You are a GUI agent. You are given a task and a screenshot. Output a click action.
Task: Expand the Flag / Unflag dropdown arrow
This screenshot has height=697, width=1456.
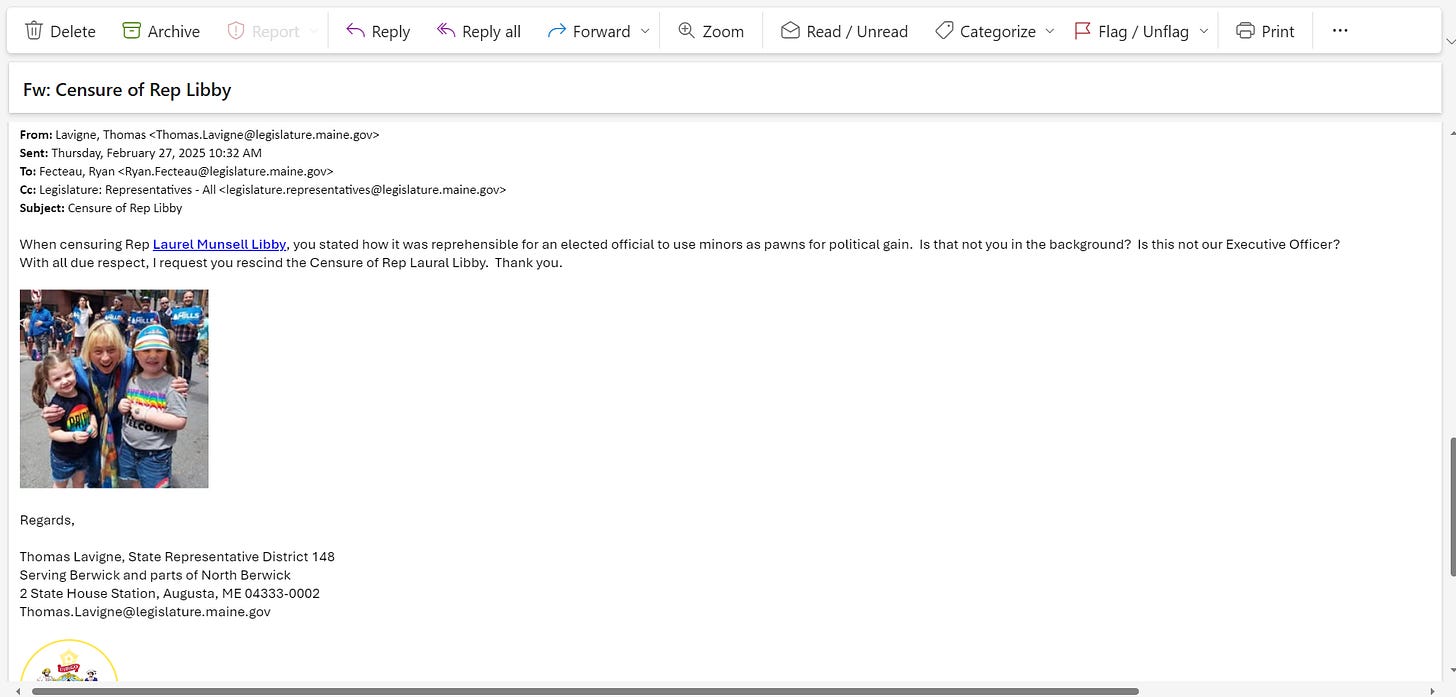click(x=1203, y=31)
